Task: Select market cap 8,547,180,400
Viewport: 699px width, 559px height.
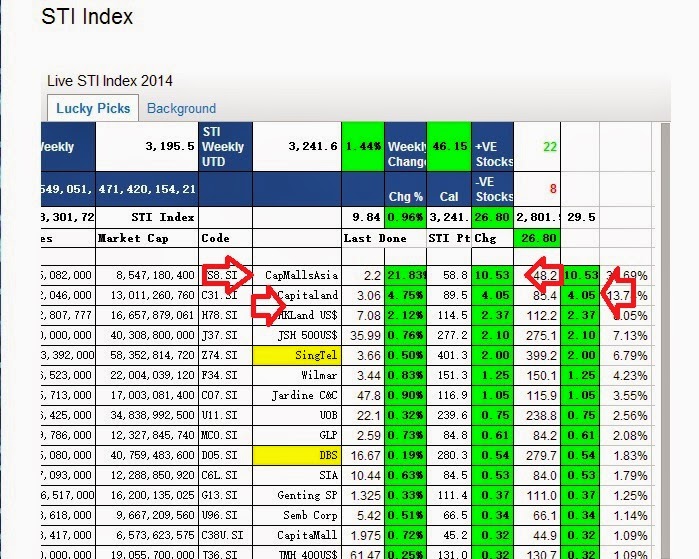Action: tap(155, 275)
